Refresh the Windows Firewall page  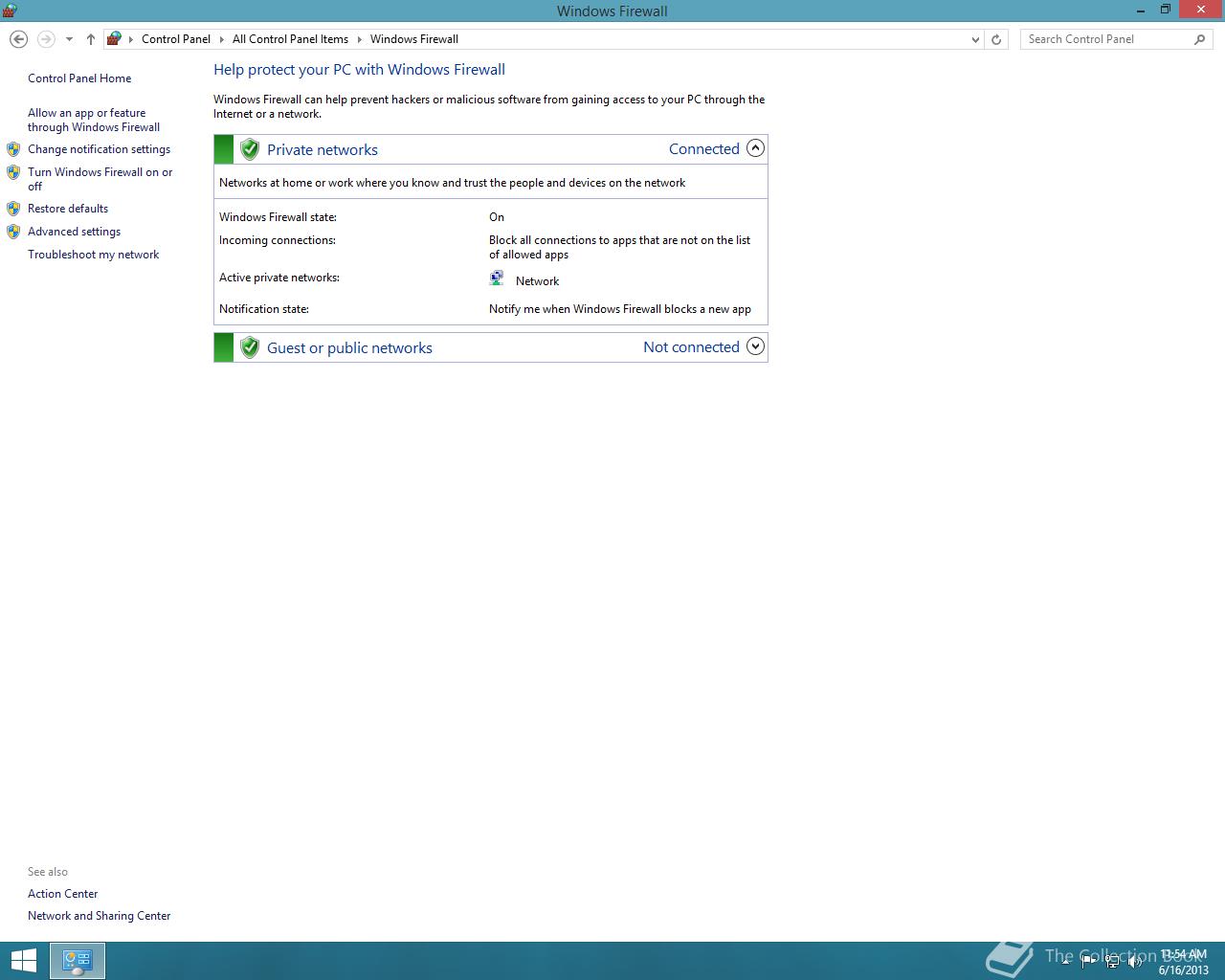click(x=996, y=39)
